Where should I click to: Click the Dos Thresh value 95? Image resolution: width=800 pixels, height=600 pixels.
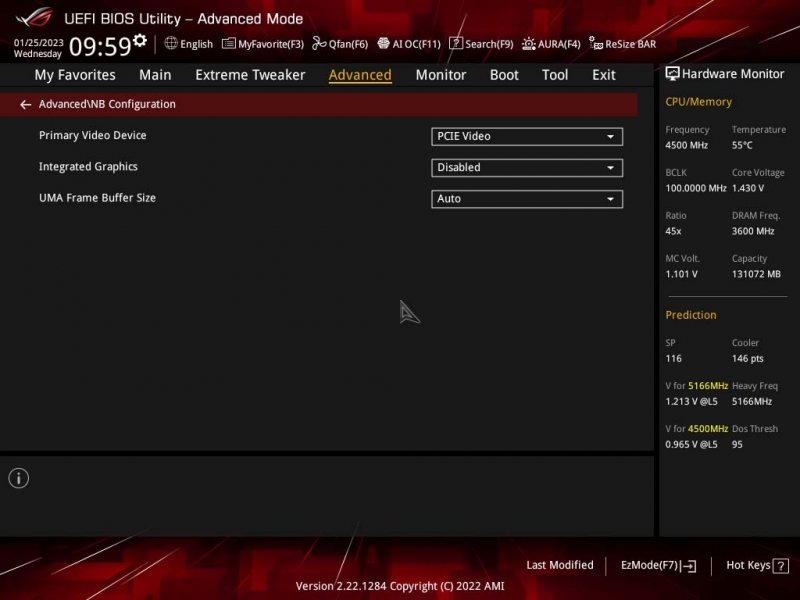click(737, 444)
